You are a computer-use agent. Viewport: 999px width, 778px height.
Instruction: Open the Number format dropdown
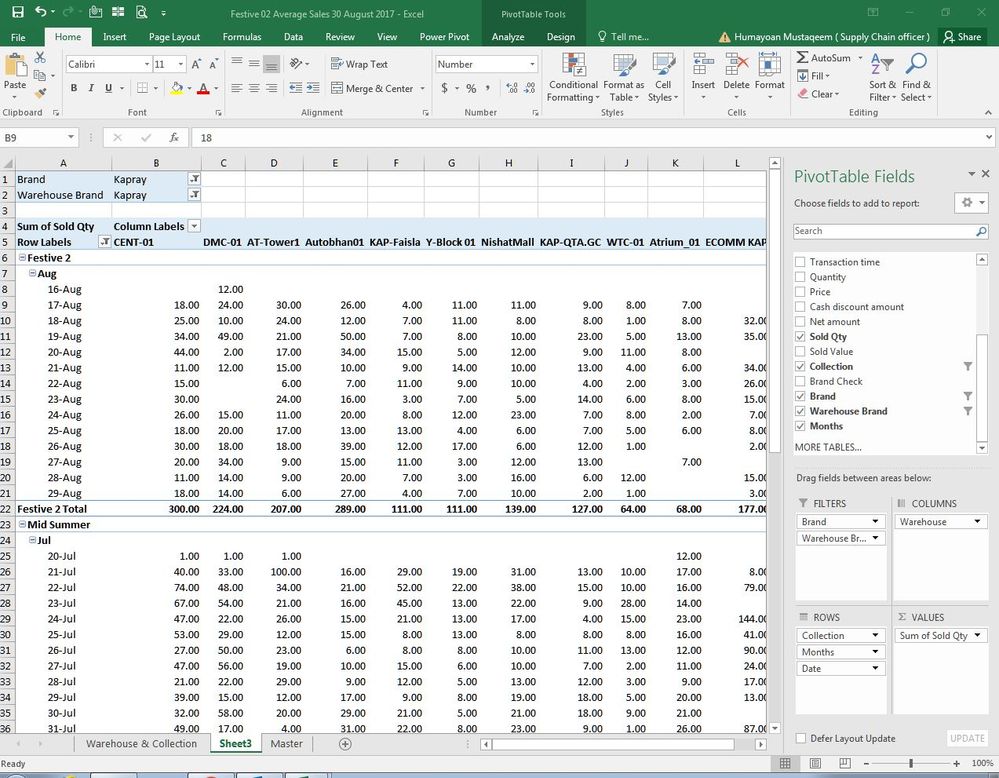click(531, 64)
